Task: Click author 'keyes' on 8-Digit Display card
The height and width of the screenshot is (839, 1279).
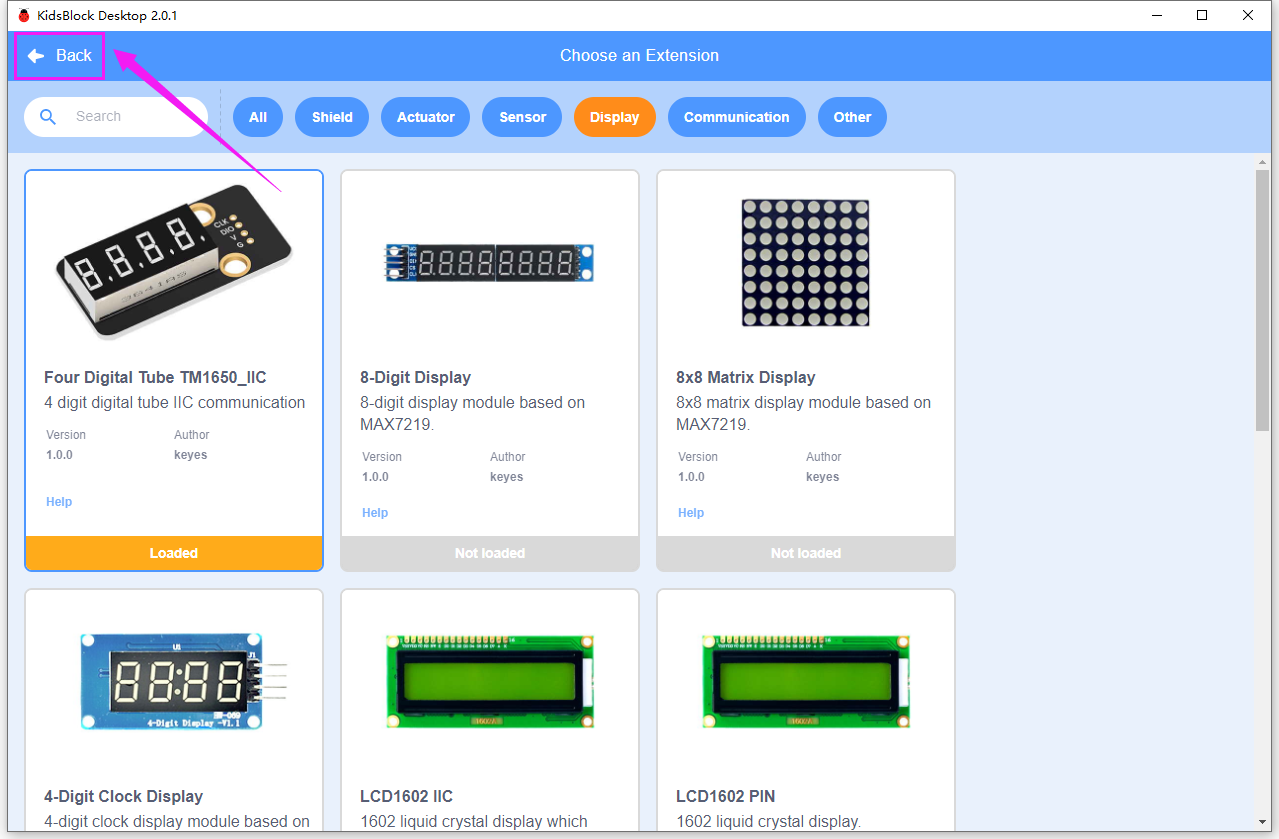Action: (x=506, y=477)
